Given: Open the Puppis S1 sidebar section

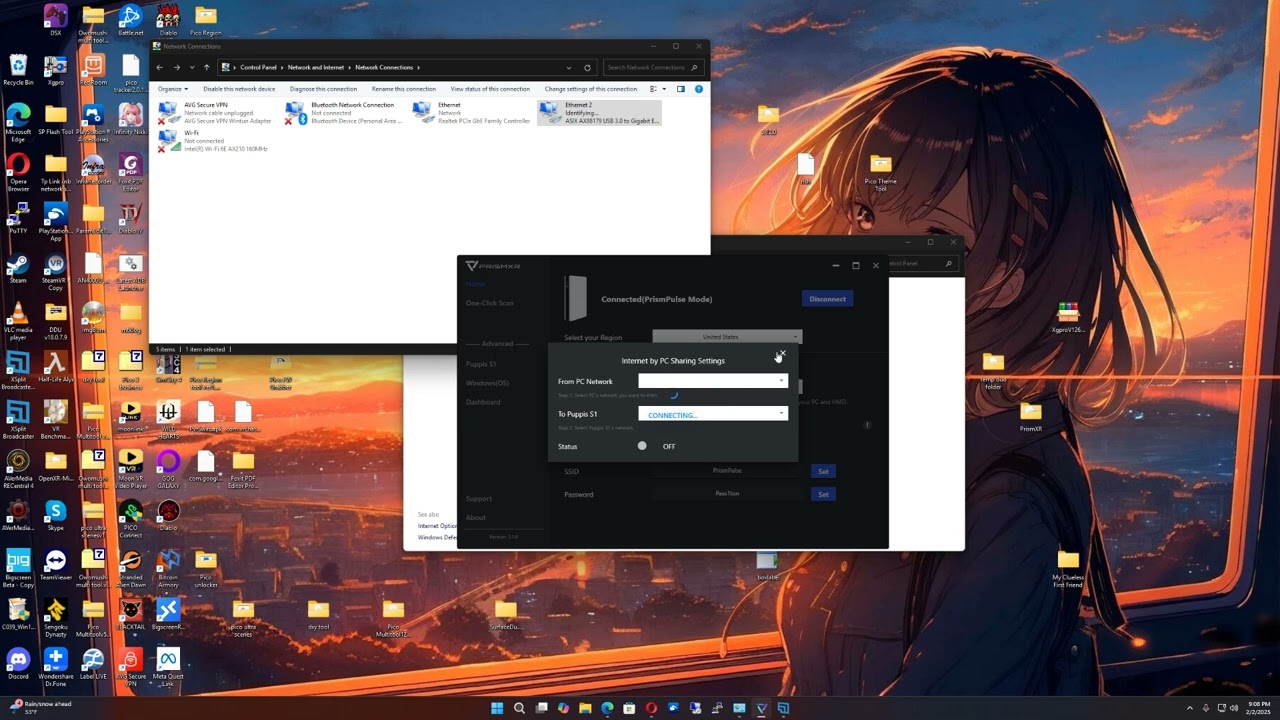Looking at the screenshot, I should [x=481, y=364].
